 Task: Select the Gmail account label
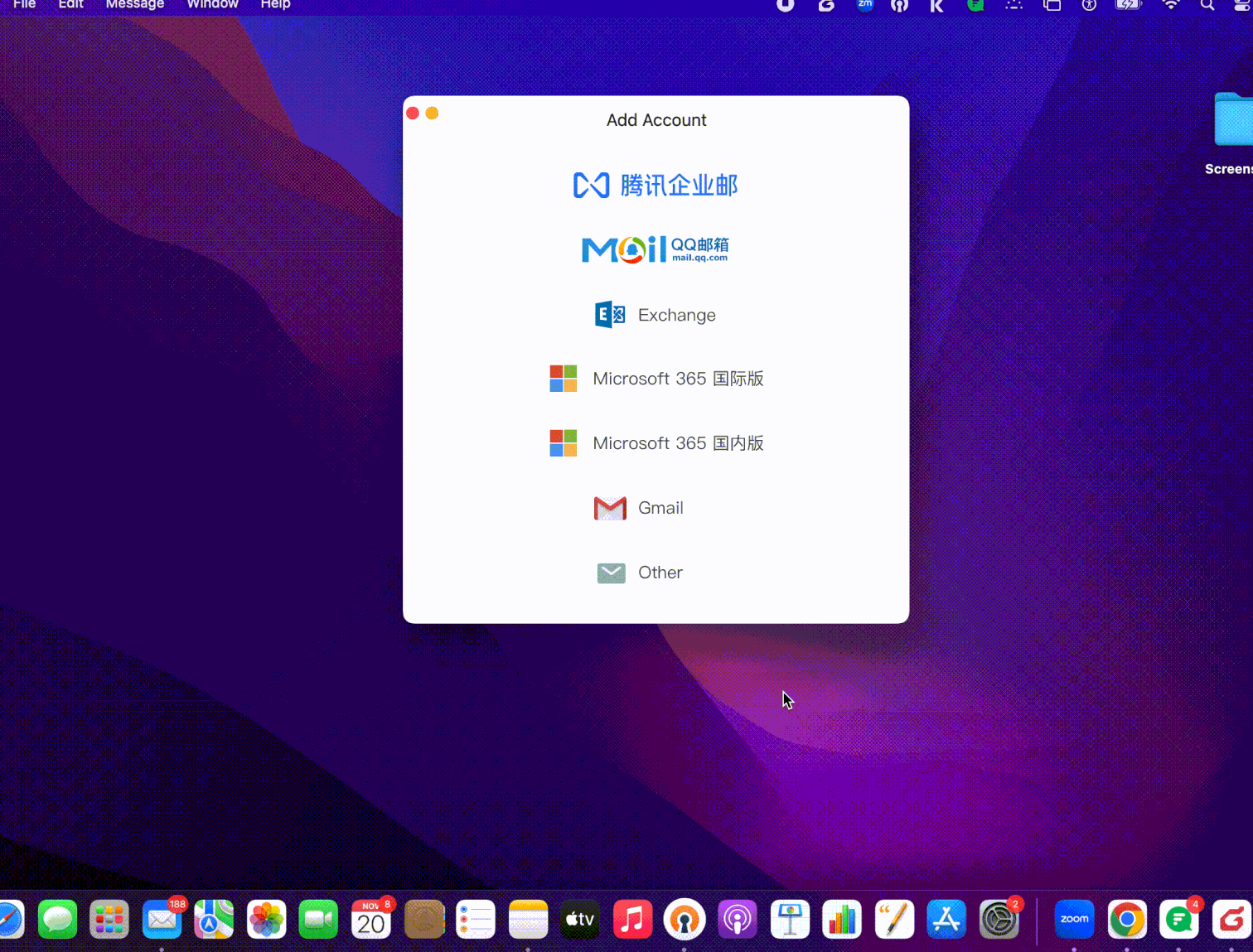[660, 508]
